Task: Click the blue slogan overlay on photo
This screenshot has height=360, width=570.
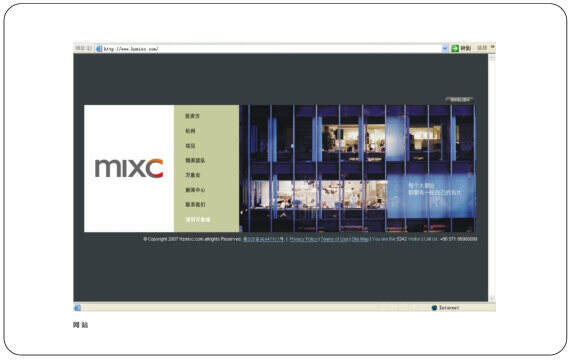Action: [431, 197]
